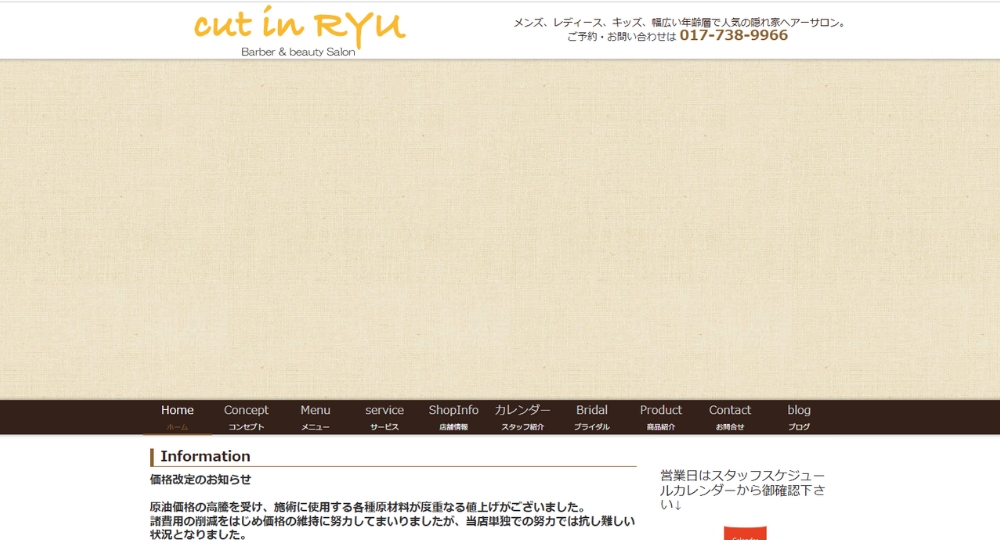
Task: Open the Contact page
Action: pyautogui.click(x=729, y=416)
